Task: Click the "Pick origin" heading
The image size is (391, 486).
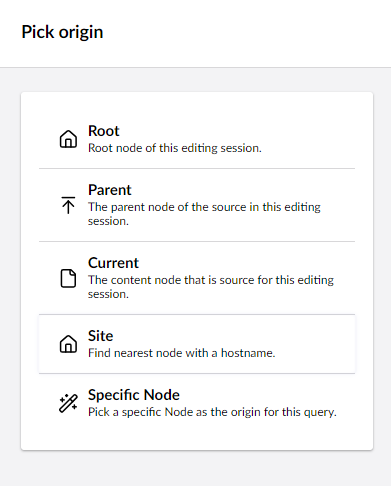Action: point(62,32)
